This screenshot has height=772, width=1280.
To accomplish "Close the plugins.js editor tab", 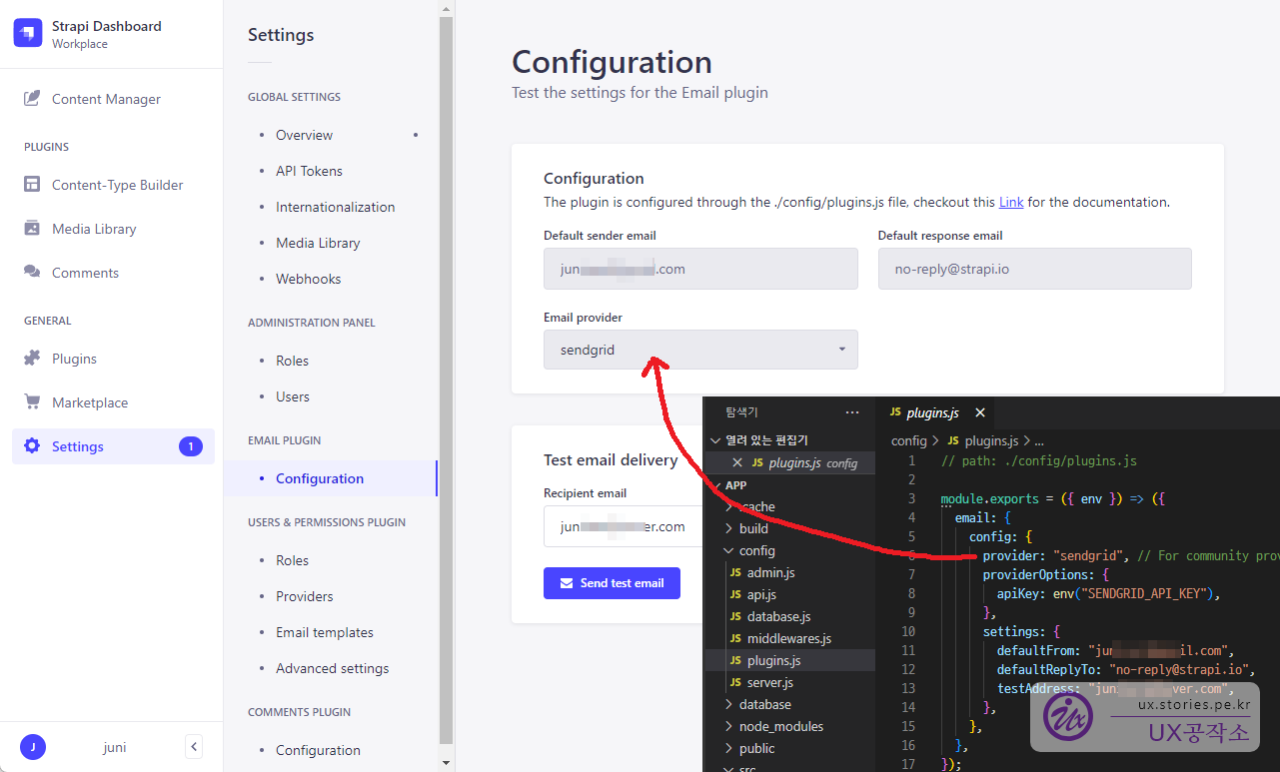I will [980, 413].
